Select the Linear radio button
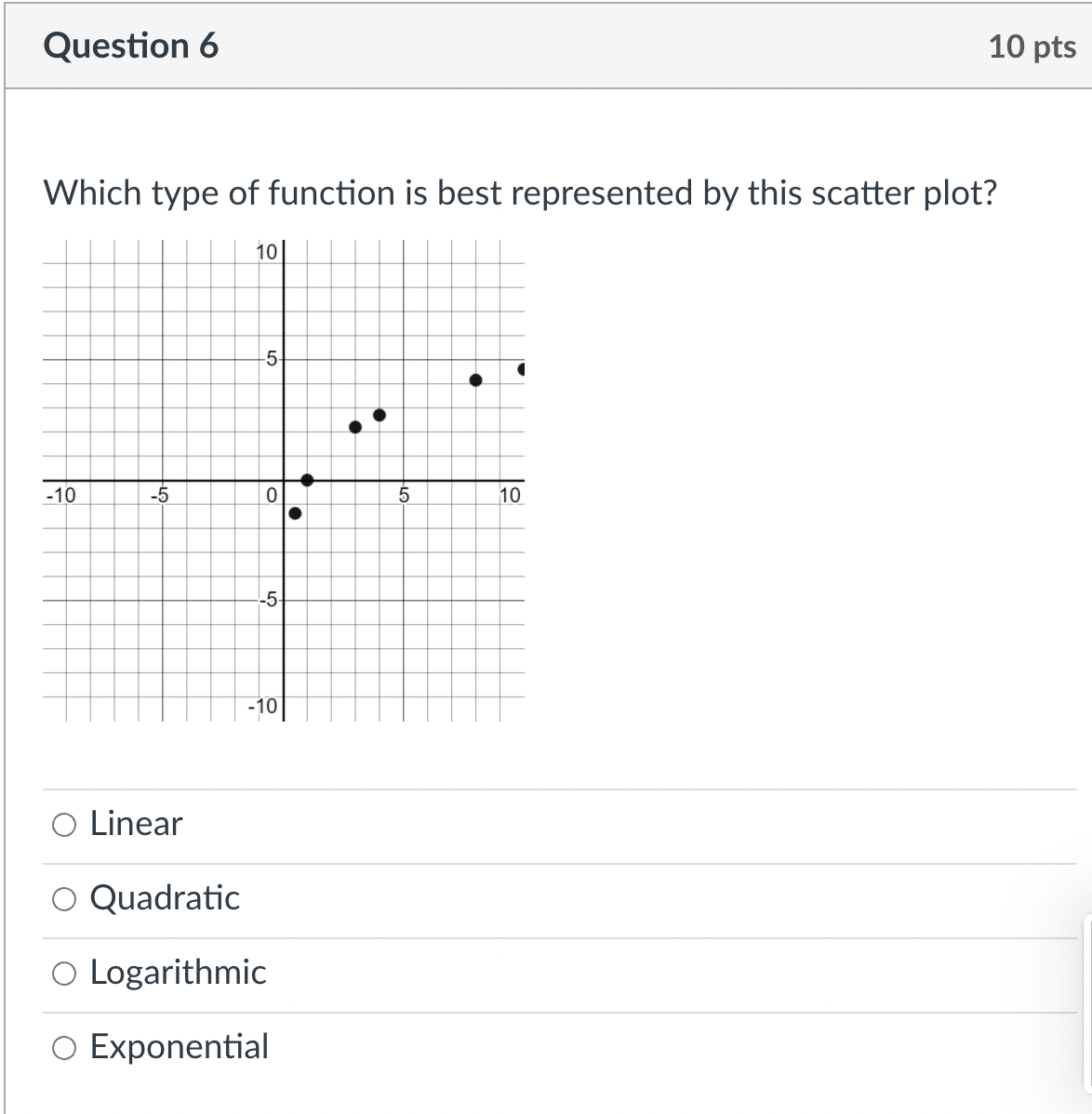This screenshot has height=1114, width=1092. [63, 824]
